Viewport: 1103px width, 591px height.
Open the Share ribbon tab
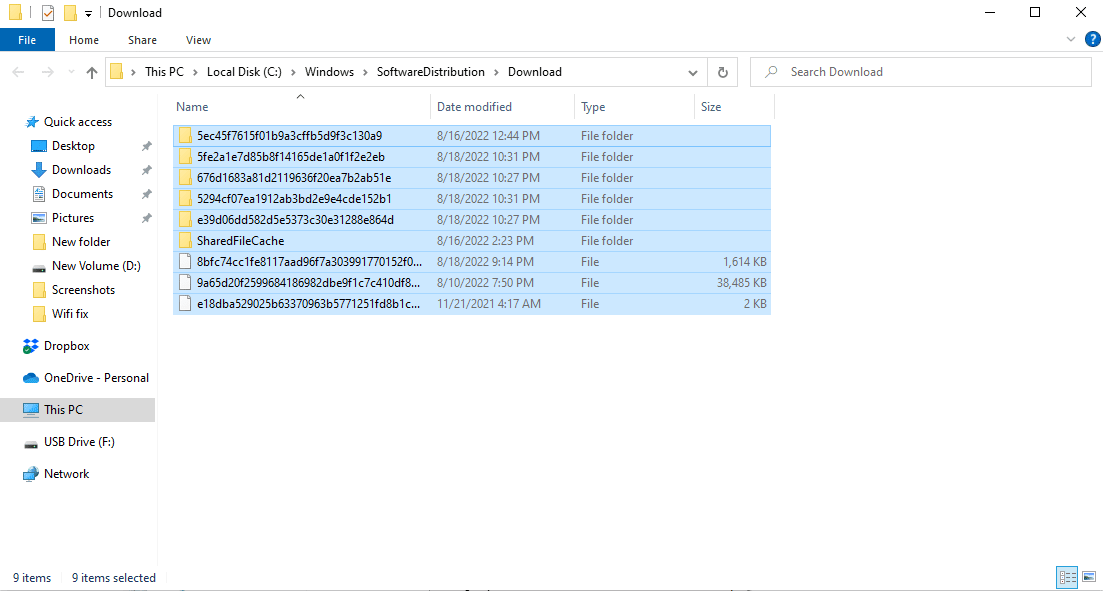click(142, 40)
